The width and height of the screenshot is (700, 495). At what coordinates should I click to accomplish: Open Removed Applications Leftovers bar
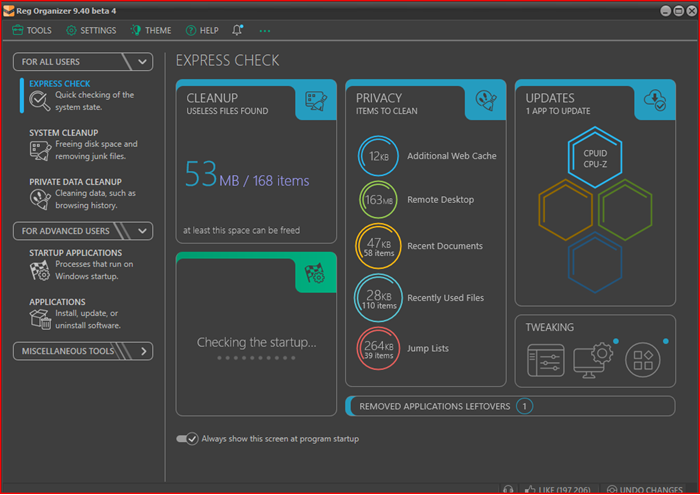point(510,406)
